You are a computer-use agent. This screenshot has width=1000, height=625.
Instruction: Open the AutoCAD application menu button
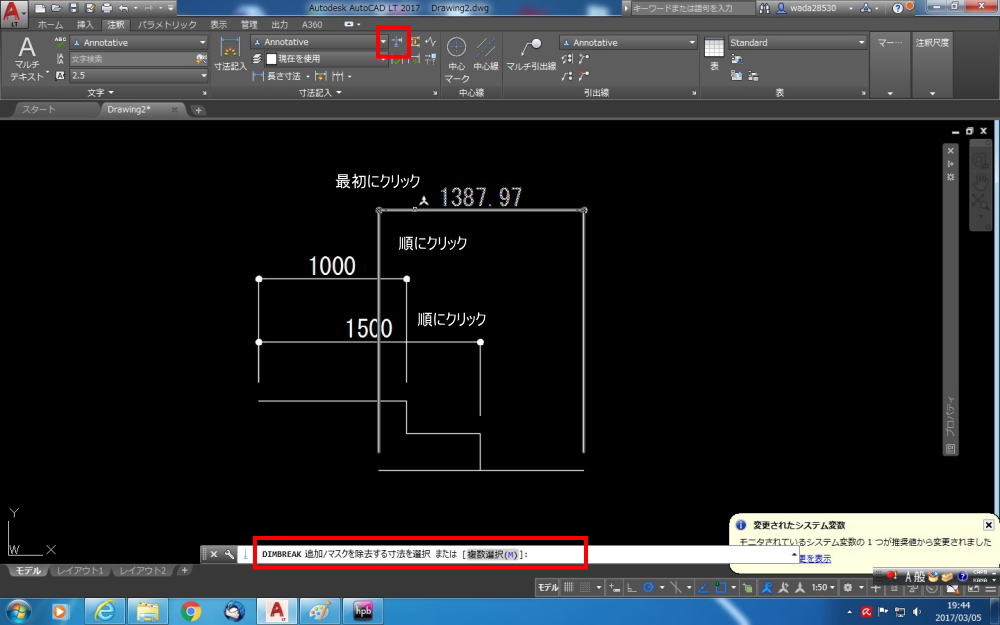click(x=13, y=13)
